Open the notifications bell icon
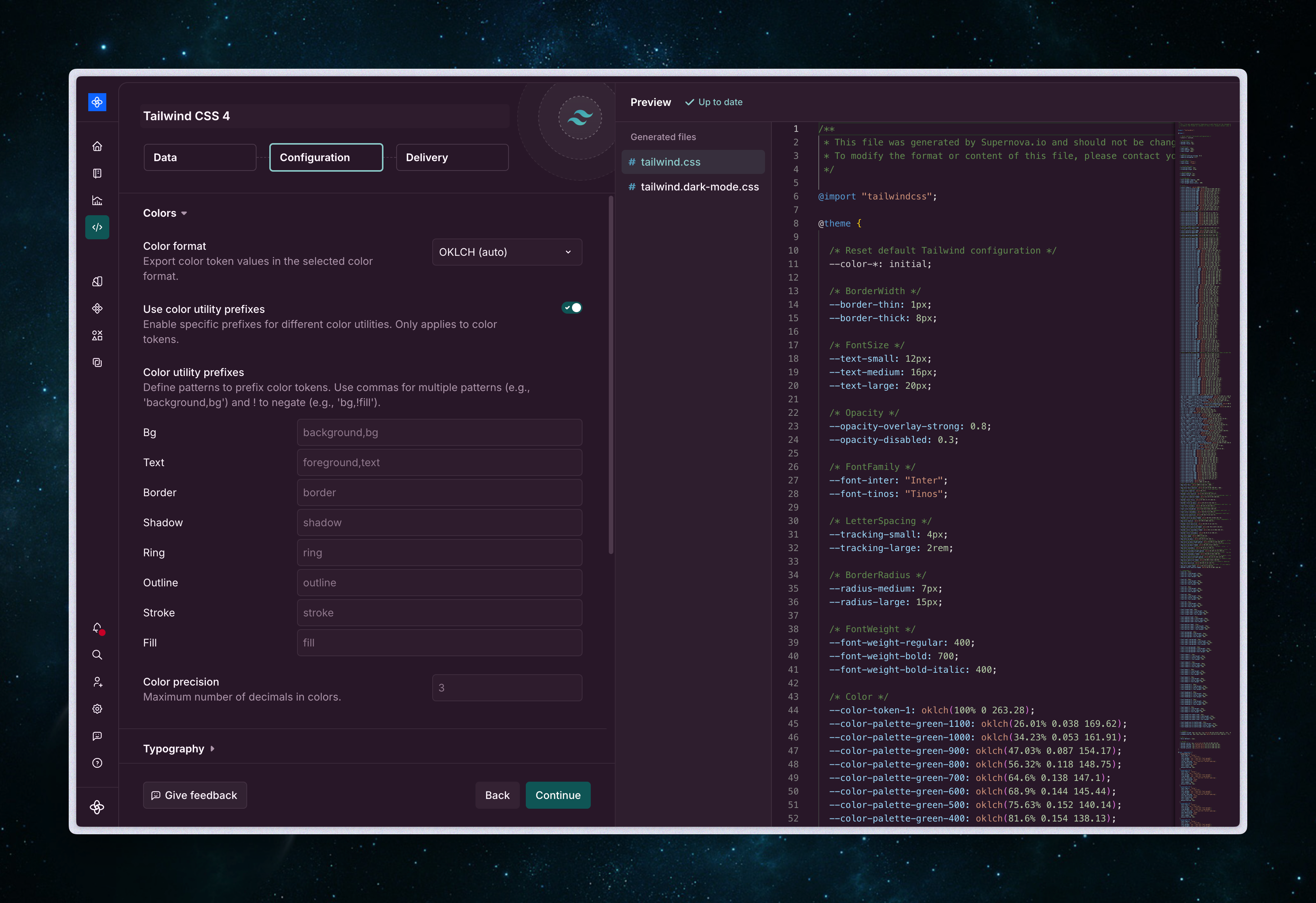The height and width of the screenshot is (903, 1316). coord(97,628)
